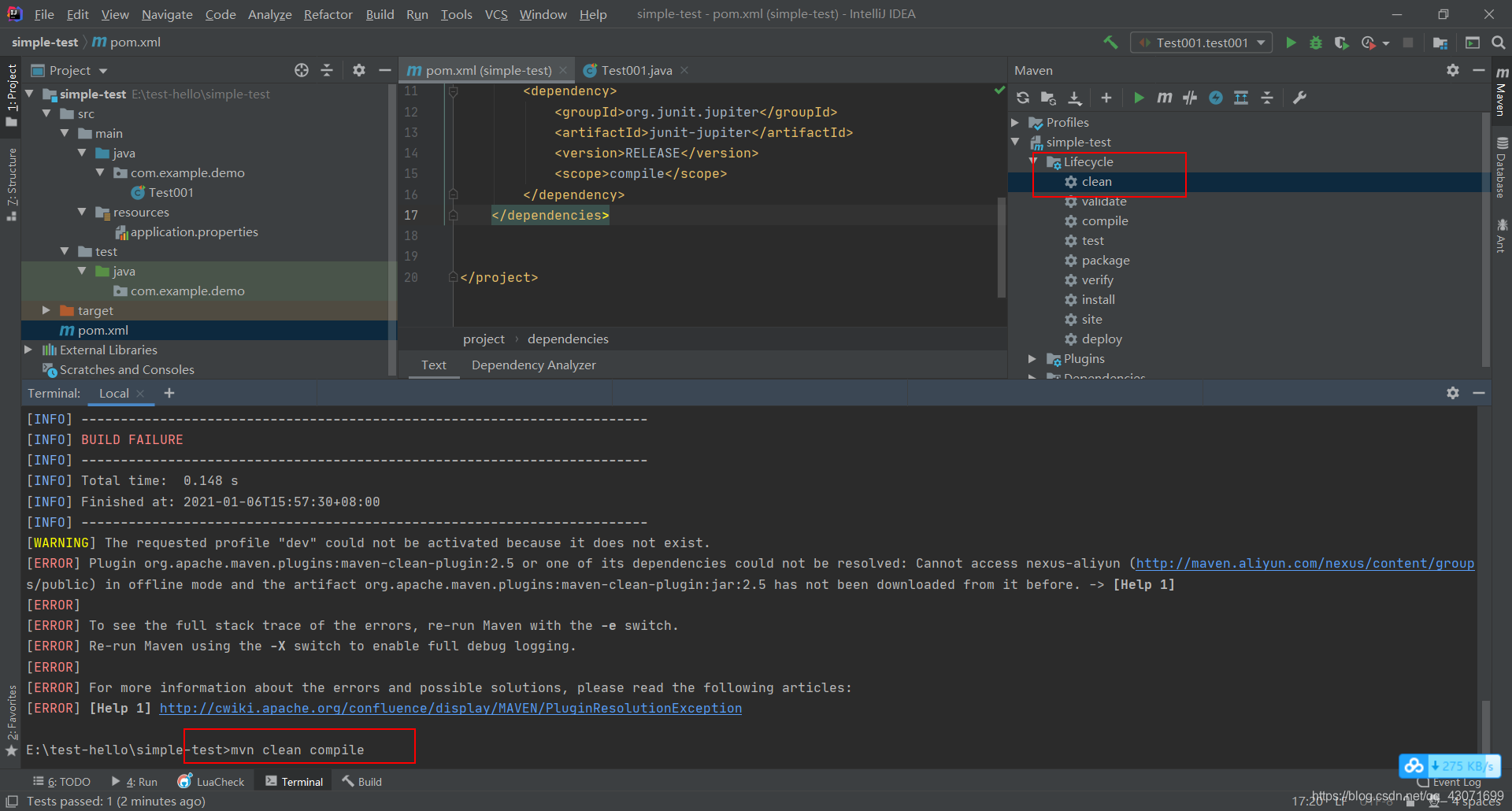Run the current configuration with green play icon

[x=1291, y=42]
